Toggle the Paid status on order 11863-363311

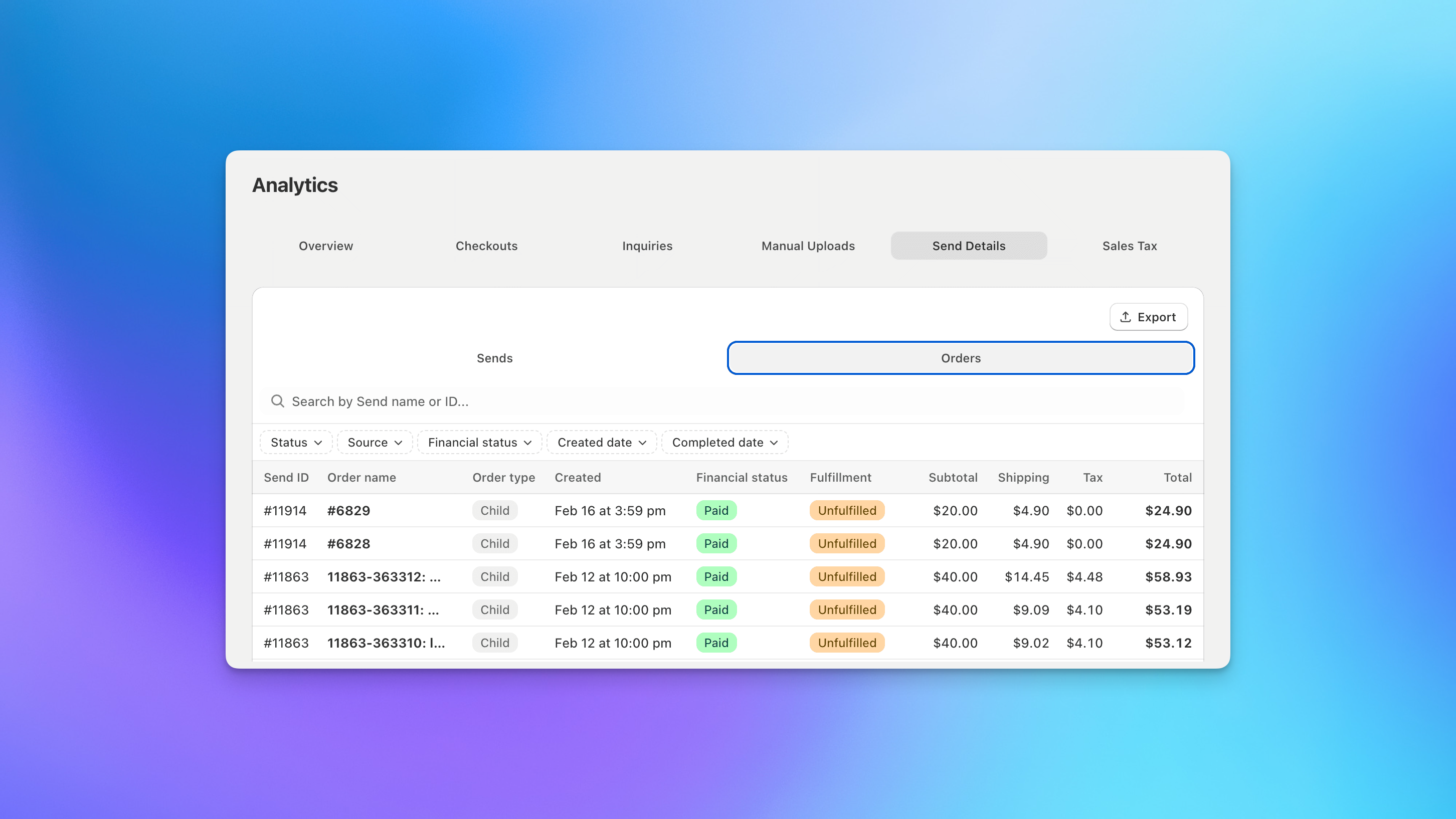point(716,610)
